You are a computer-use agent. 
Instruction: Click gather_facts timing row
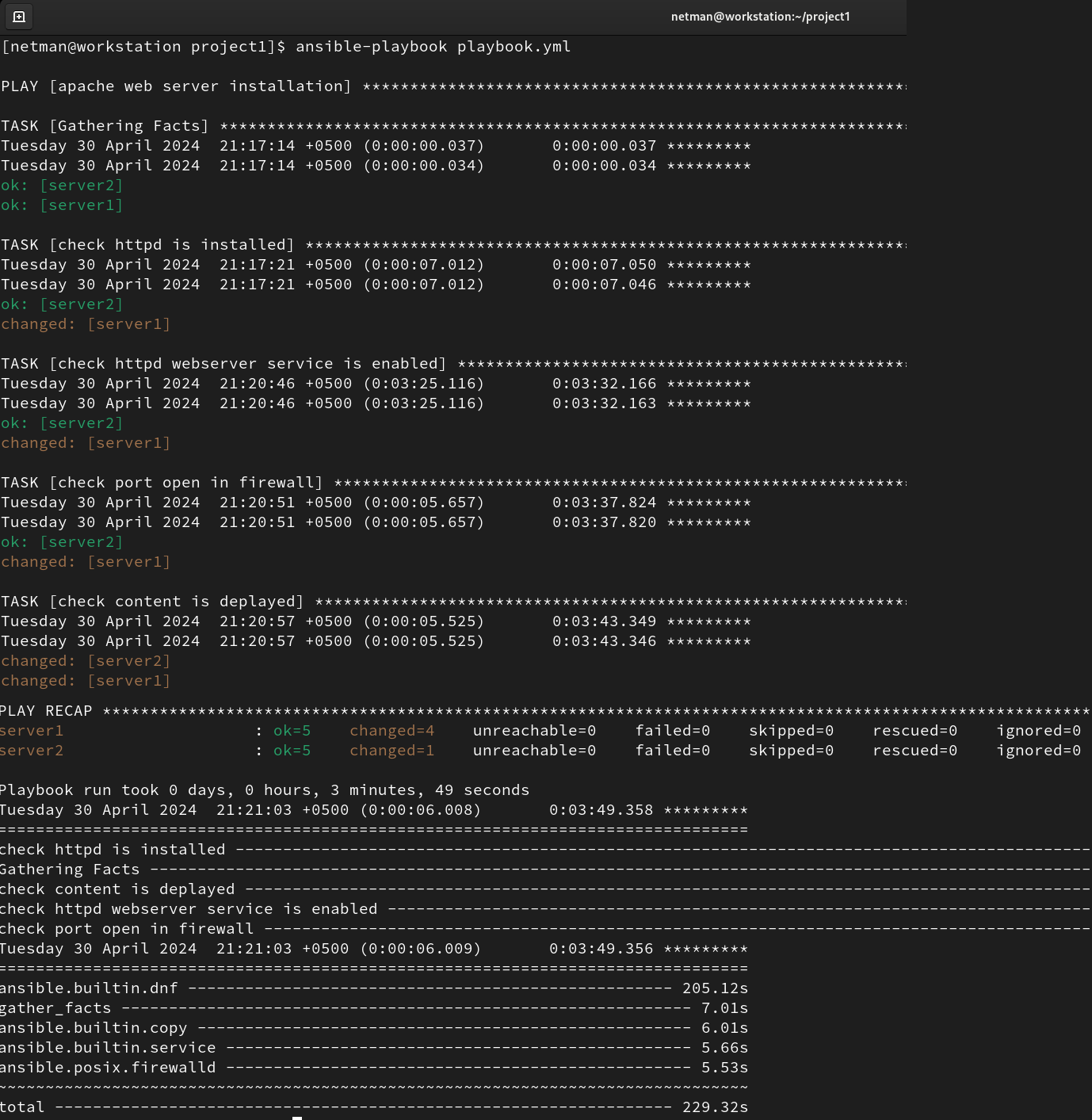[x=374, y=1008]
